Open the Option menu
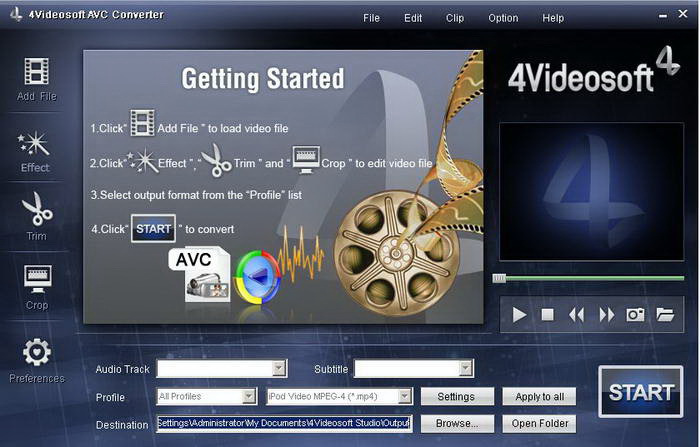The height and width of the screenshot is (447, 700). 503,18
